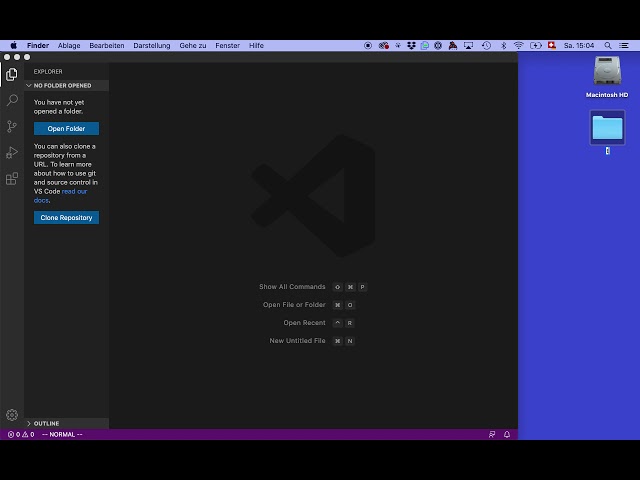Collapse the NO FOLDER OPENED section

point(67,85)
